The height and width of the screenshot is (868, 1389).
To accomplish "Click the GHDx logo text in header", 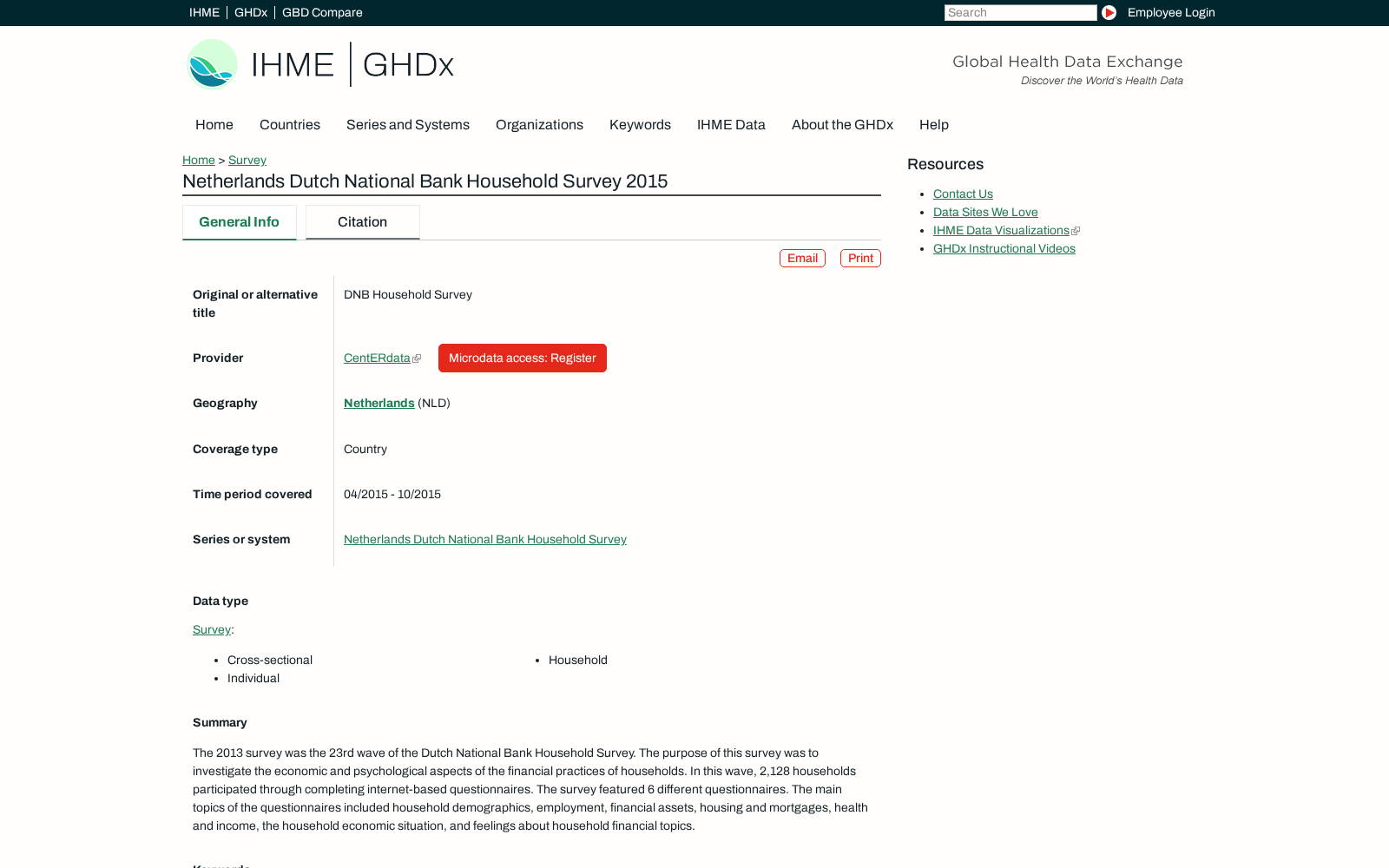I will [408, 65].
